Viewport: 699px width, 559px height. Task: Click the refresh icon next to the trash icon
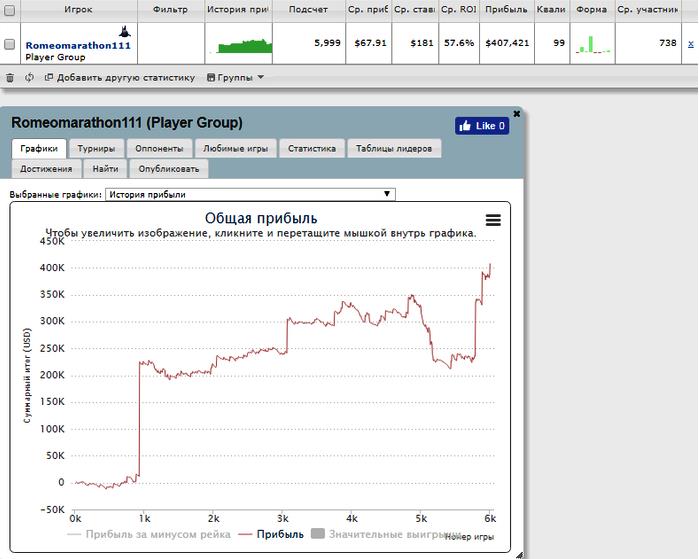(29, 78)
